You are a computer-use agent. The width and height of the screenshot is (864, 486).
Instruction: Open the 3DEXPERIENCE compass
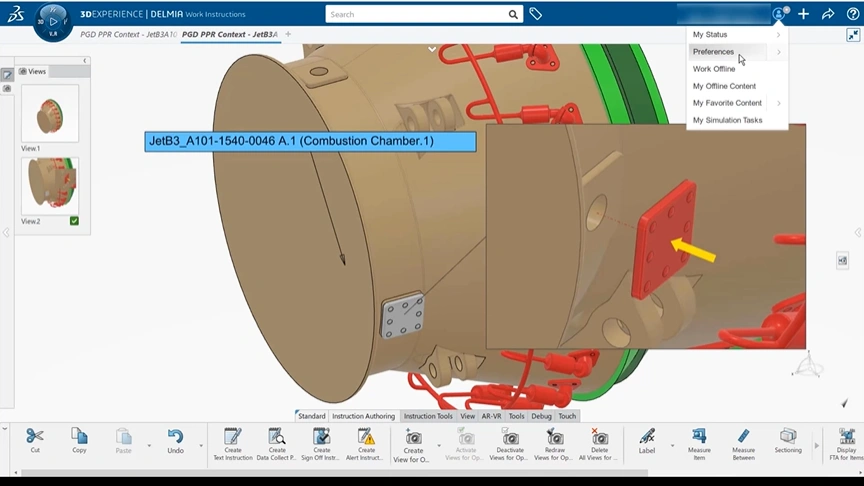click(x=53, y=22)
